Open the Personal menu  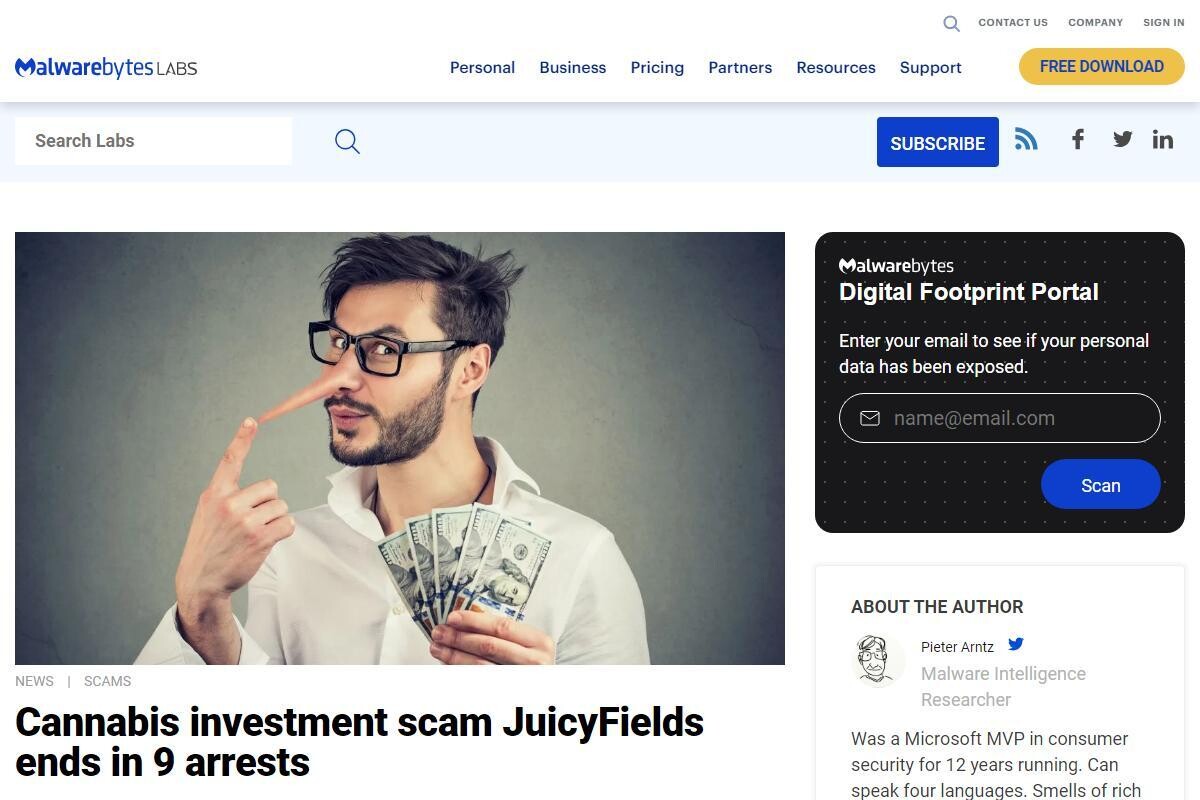click(482, 67)
